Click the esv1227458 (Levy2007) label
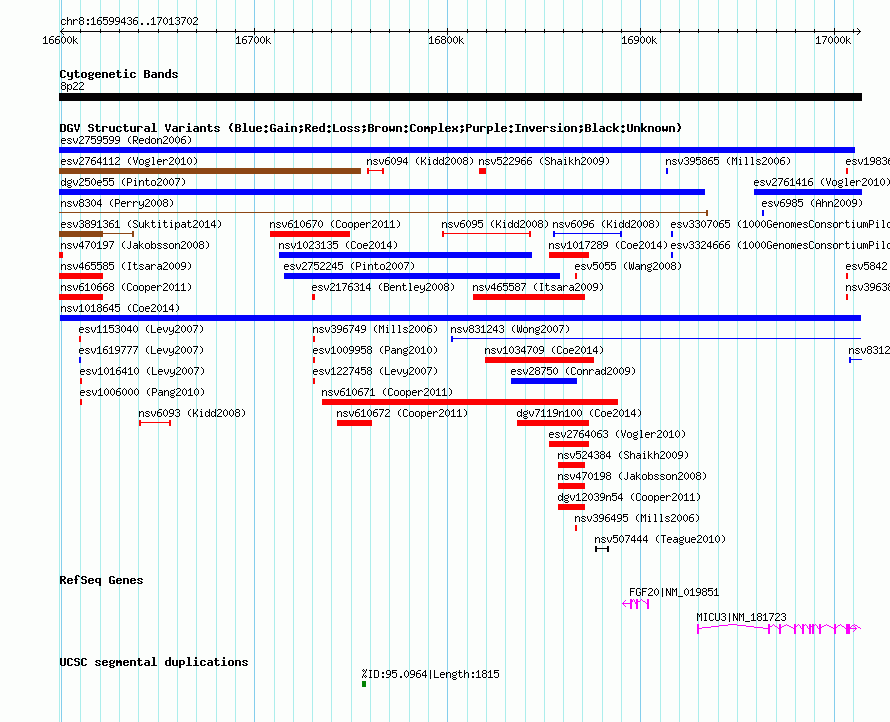The width and height of the screenshot is (890, 722). click(x=375, y=371)
